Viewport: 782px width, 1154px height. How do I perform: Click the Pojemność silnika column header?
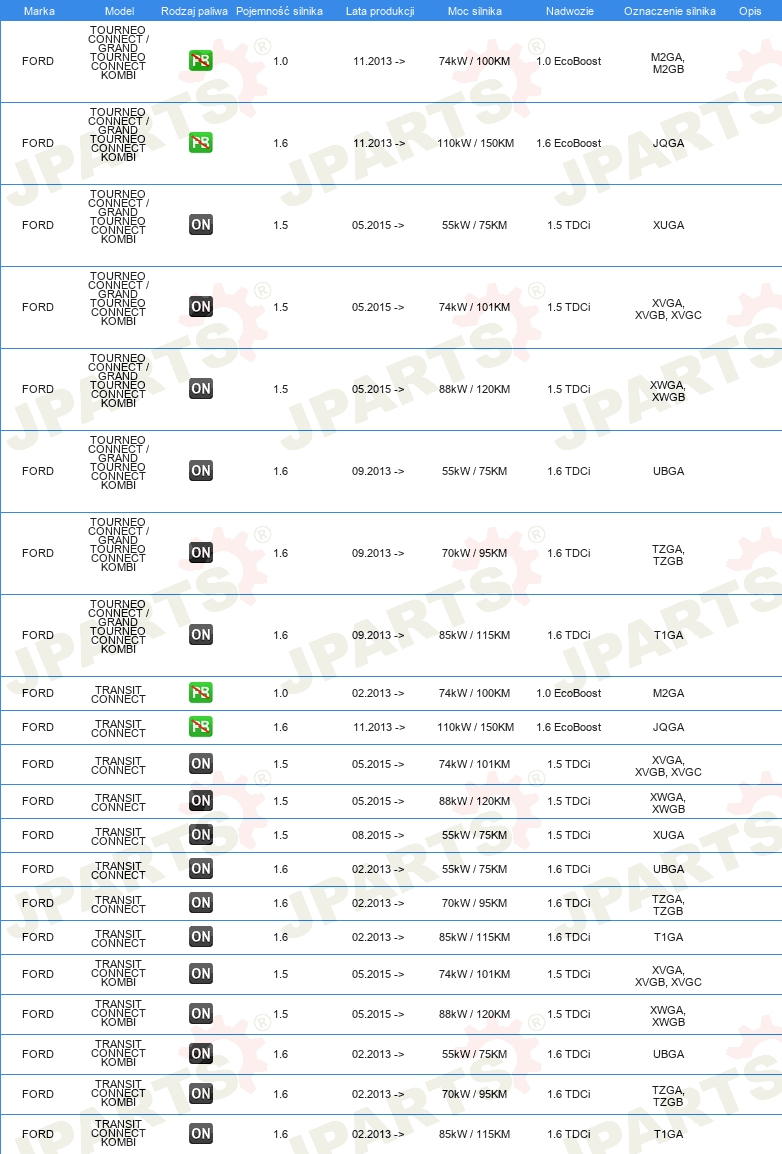point(279,11)
